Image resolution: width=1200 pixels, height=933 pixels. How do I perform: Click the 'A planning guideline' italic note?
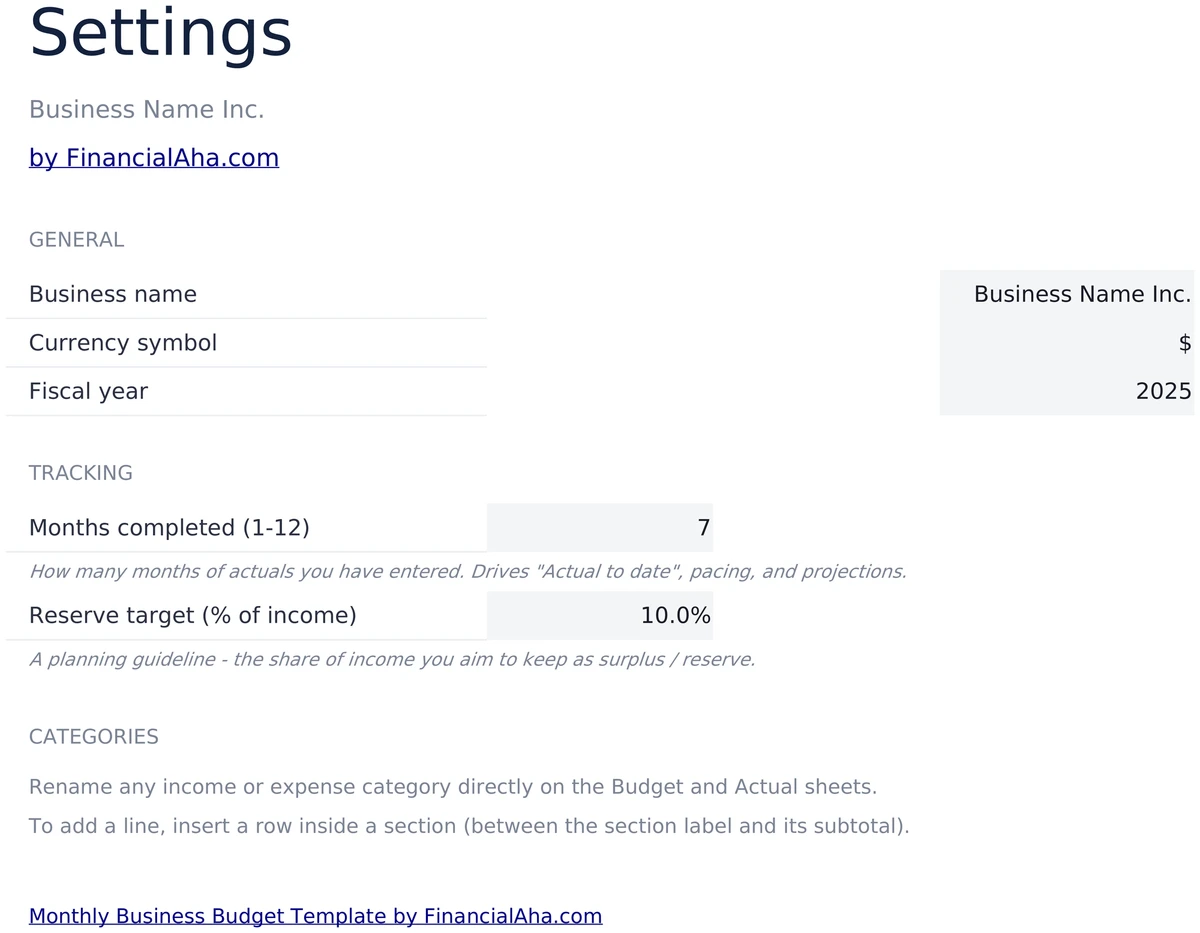[392, 660]
